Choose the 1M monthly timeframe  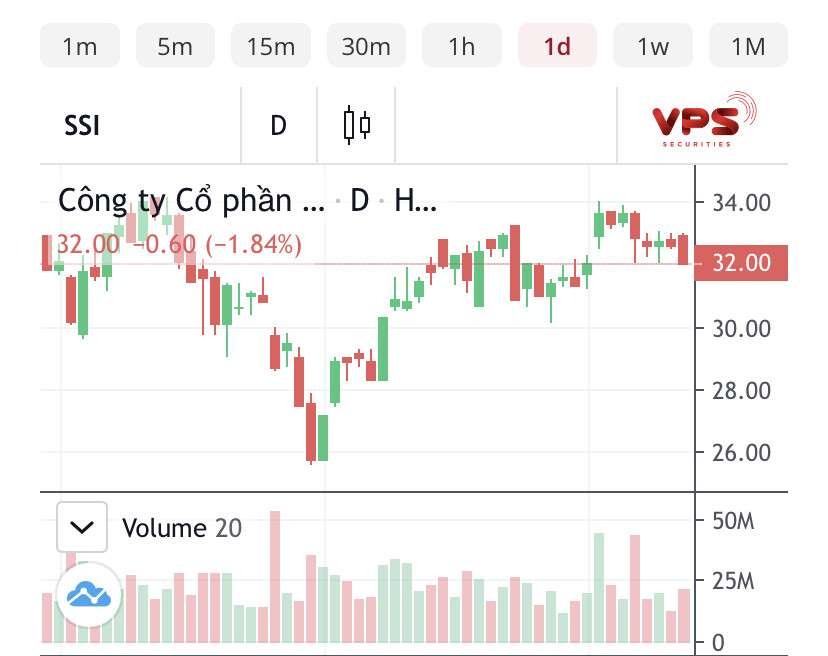point(748,46)
